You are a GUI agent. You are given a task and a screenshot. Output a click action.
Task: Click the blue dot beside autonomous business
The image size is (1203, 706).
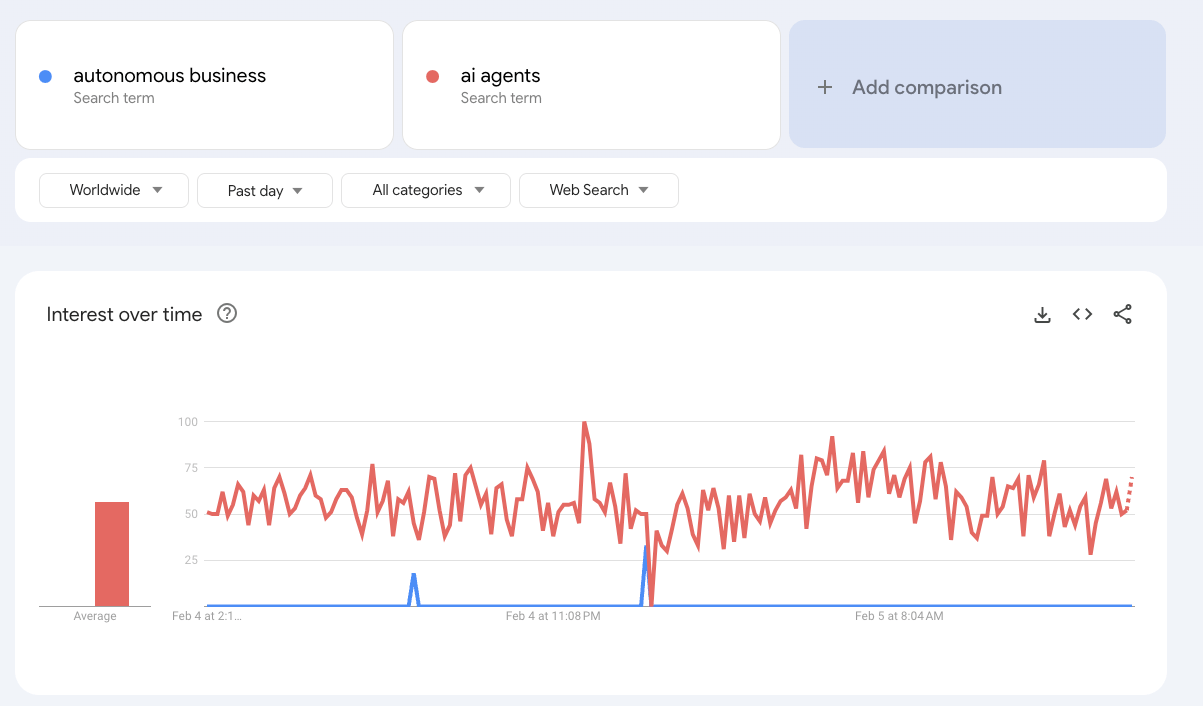[45, 76]
